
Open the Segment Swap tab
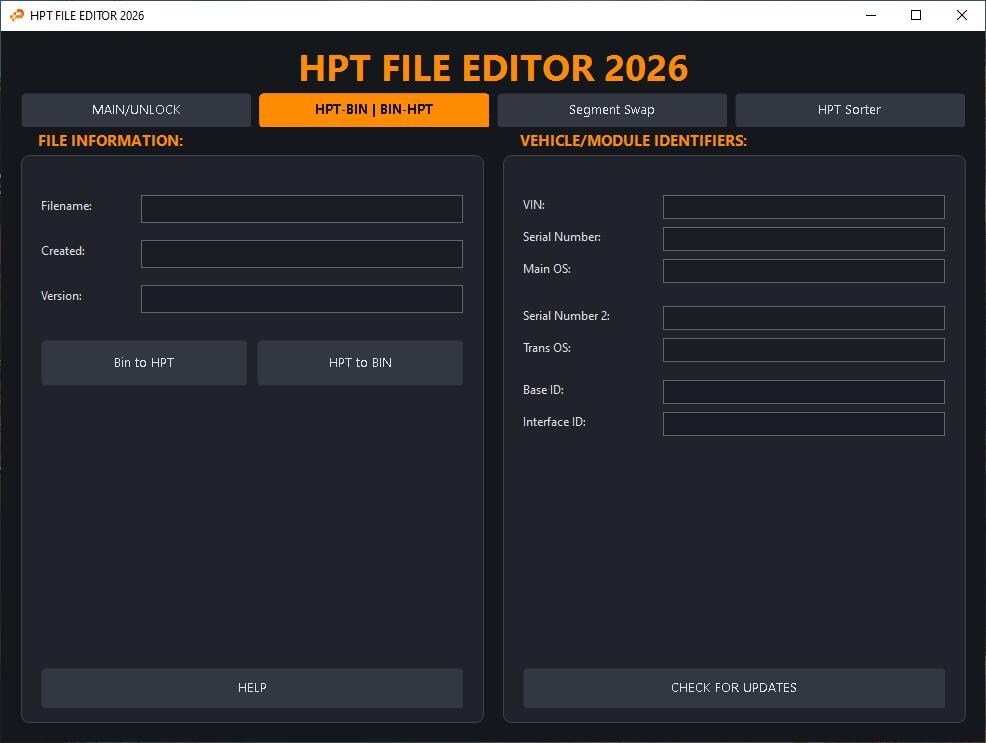point(612,110)
